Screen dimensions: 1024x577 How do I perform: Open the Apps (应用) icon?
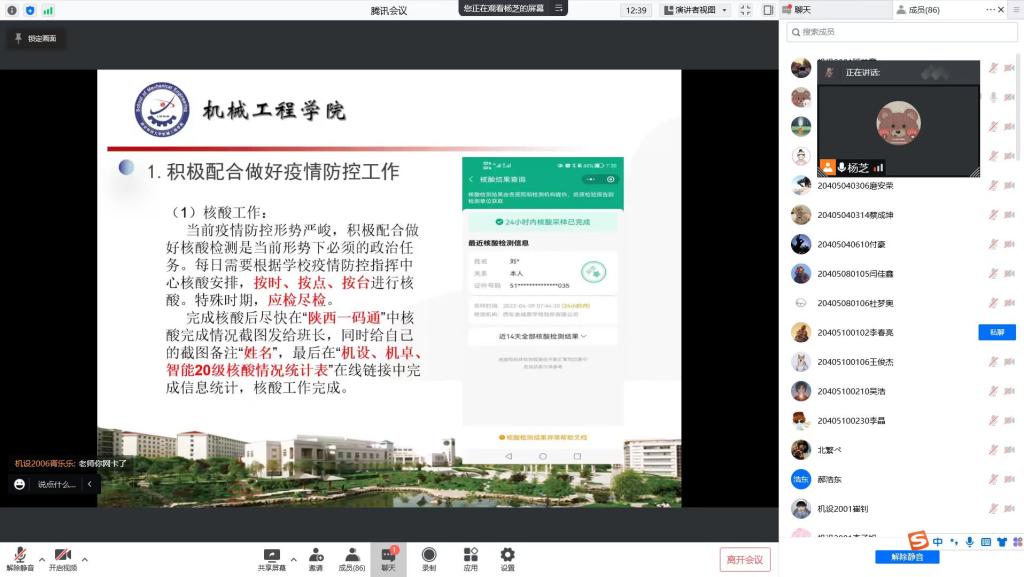coord(470,556)
